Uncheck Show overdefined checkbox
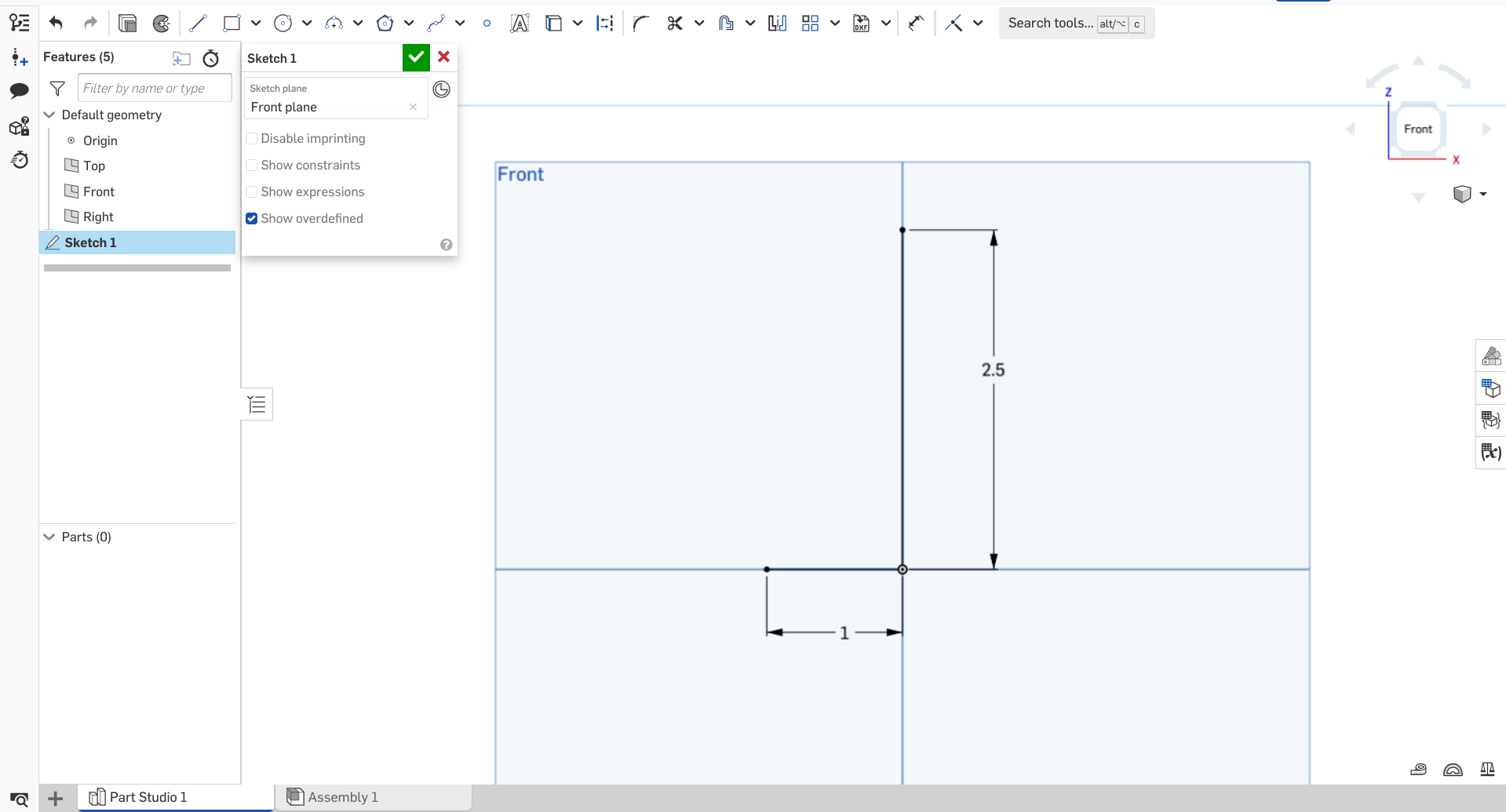1506x812 pixels. point(252,219)
